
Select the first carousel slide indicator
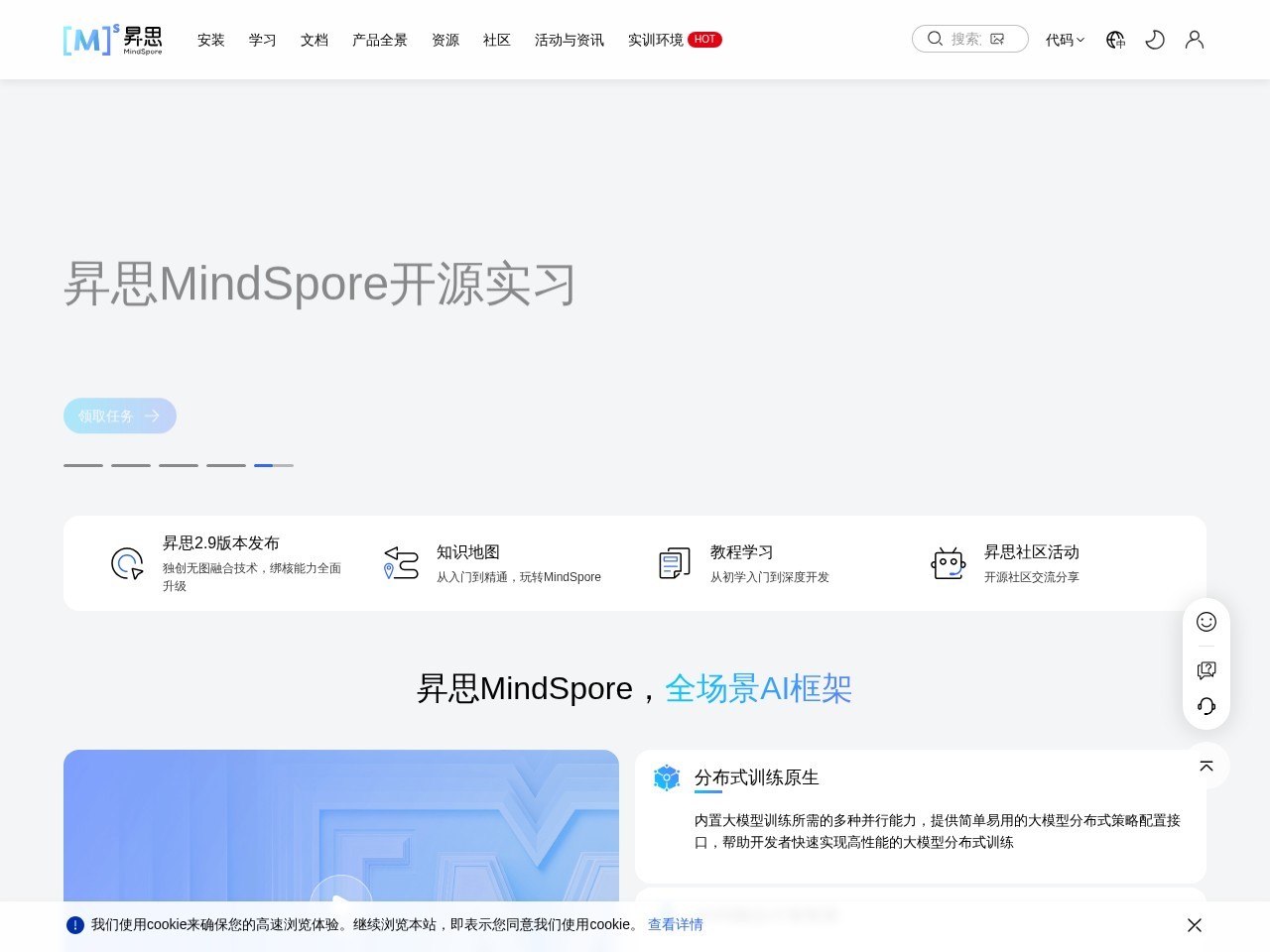point(83,465)
